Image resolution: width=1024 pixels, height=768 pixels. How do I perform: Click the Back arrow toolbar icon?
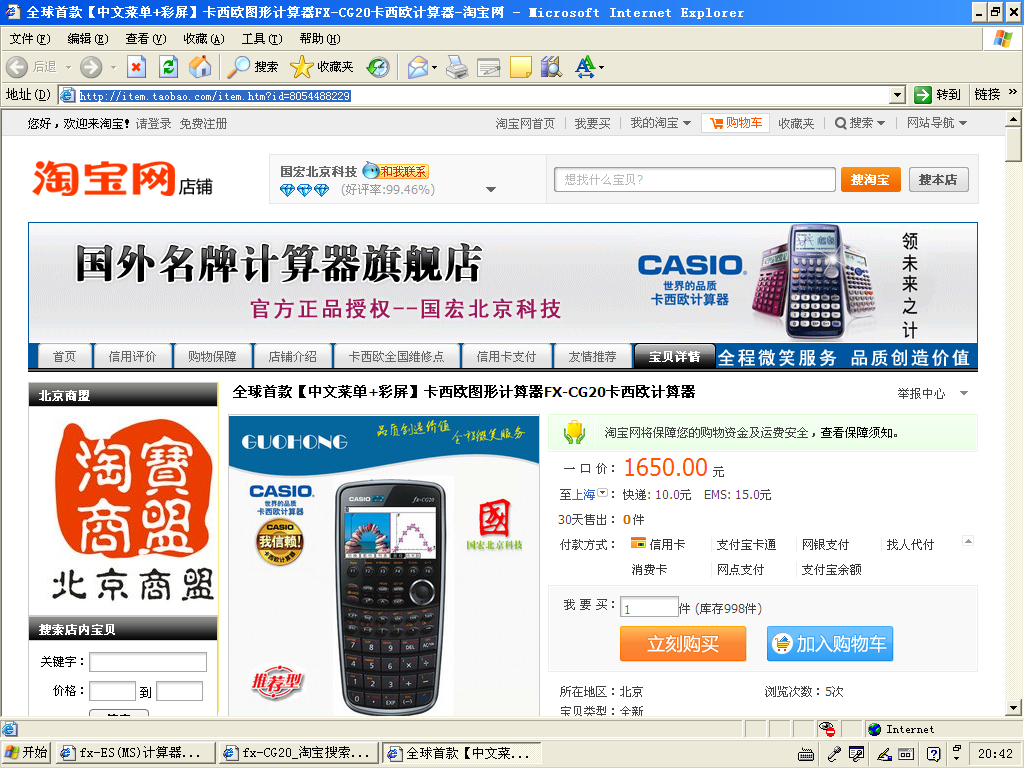pyautogui.click(x=18, y=67)
